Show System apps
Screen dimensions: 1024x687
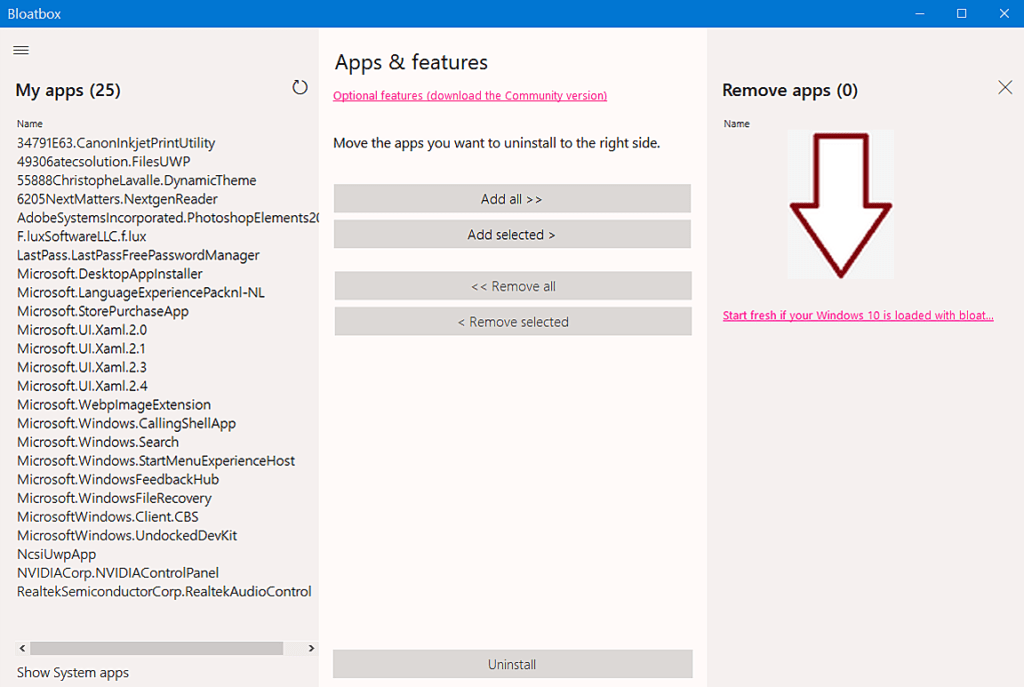pyautogui.click(x=73, y=673)
